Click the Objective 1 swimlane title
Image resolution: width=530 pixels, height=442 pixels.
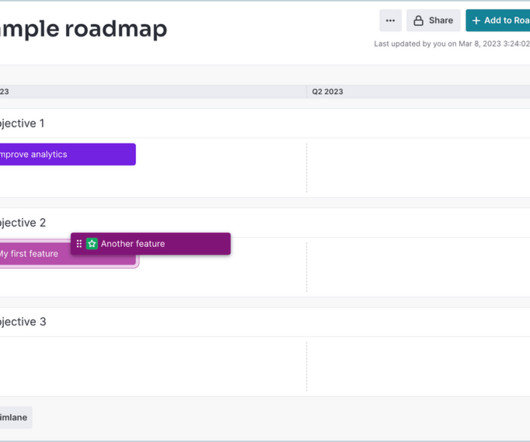pos(22,123)
